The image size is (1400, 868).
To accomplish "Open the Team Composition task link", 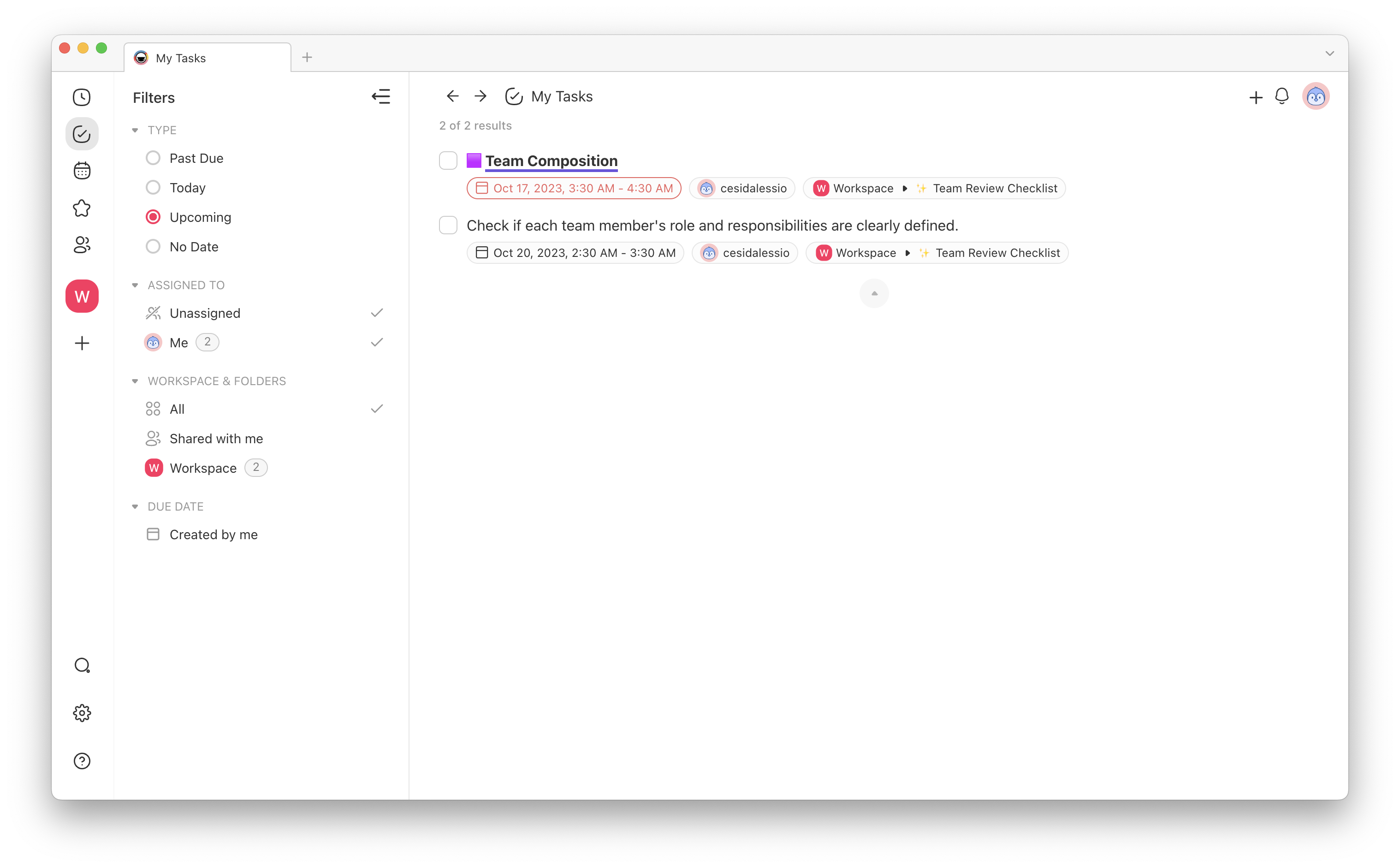I will tap(551, 161).
